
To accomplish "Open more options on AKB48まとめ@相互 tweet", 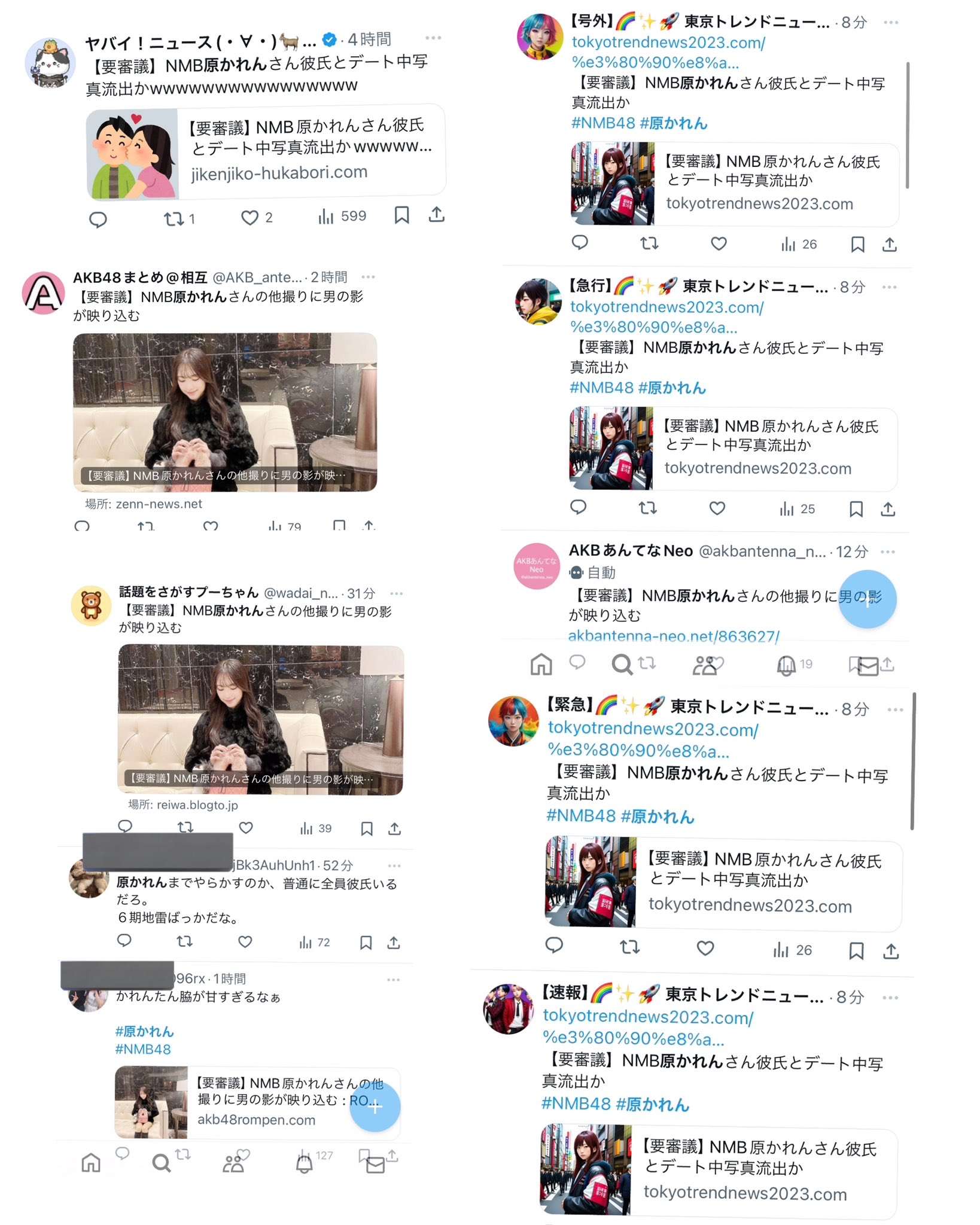I will pyautogui.click(x=369, y=277).
